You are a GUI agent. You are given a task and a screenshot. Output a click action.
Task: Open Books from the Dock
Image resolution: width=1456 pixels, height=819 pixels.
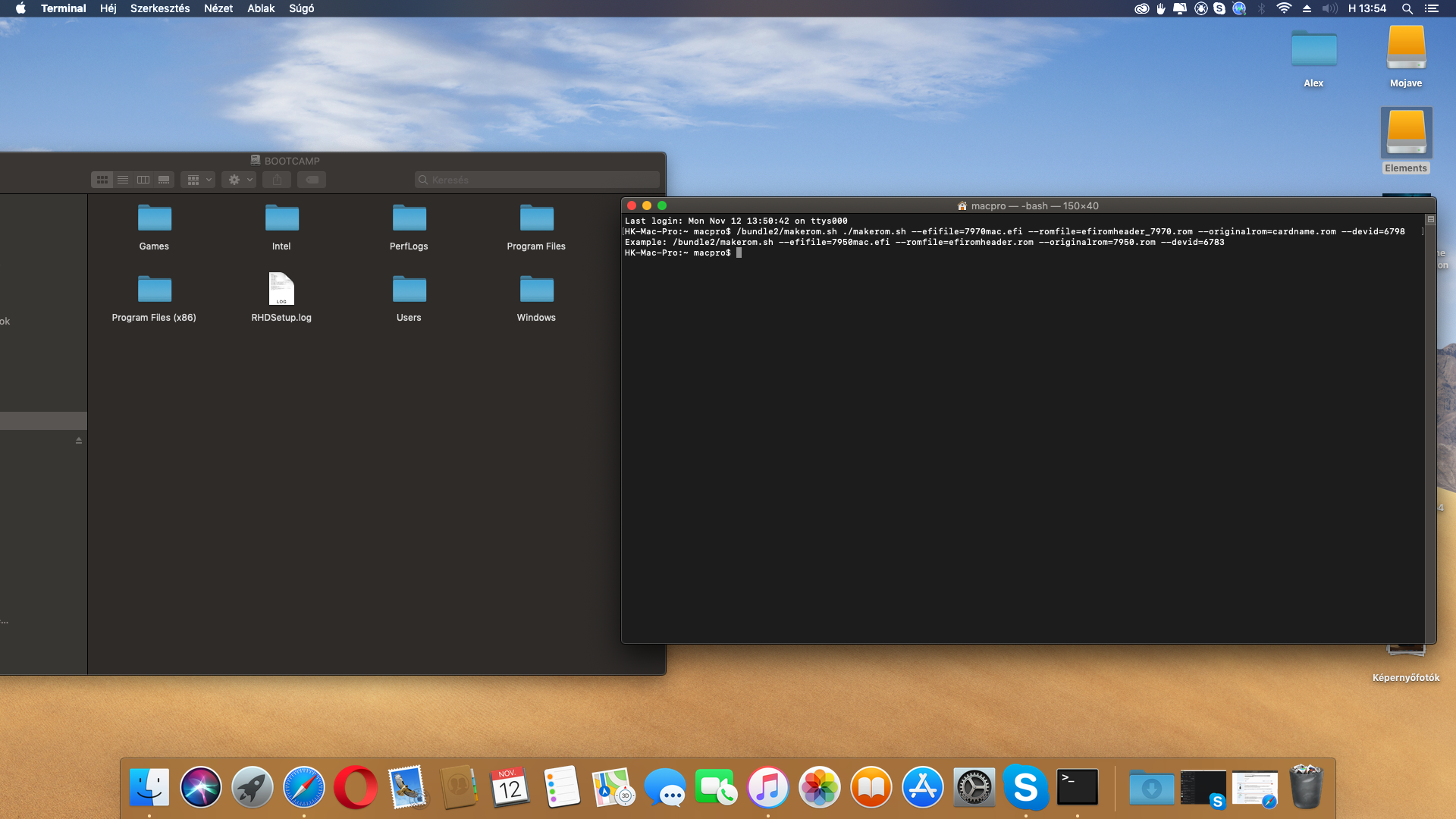[x=871, y=787]
